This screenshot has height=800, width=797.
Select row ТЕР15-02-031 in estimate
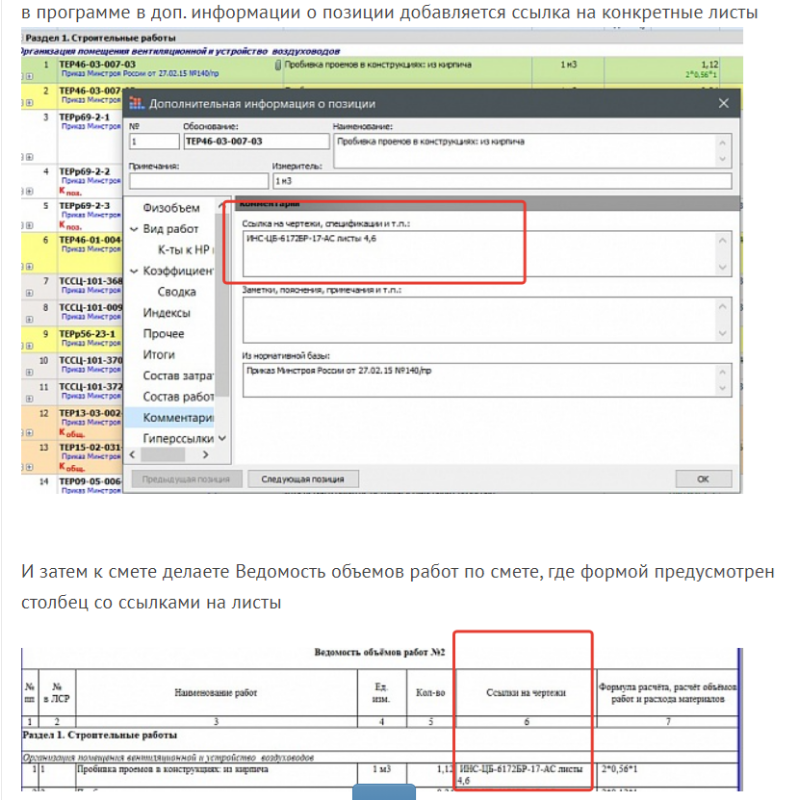point(91,447)
